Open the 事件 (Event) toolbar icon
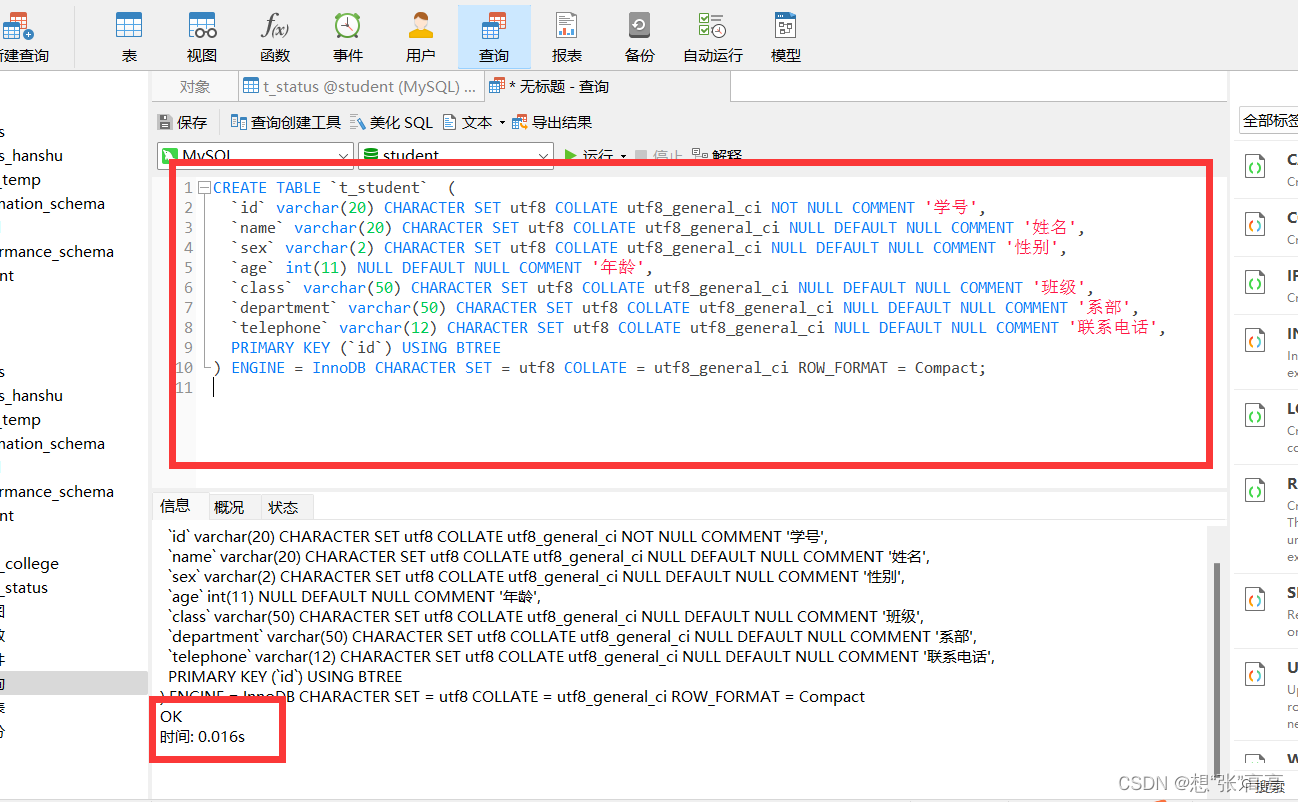Screen dimensions: 1298x802 tap(348, 37)
